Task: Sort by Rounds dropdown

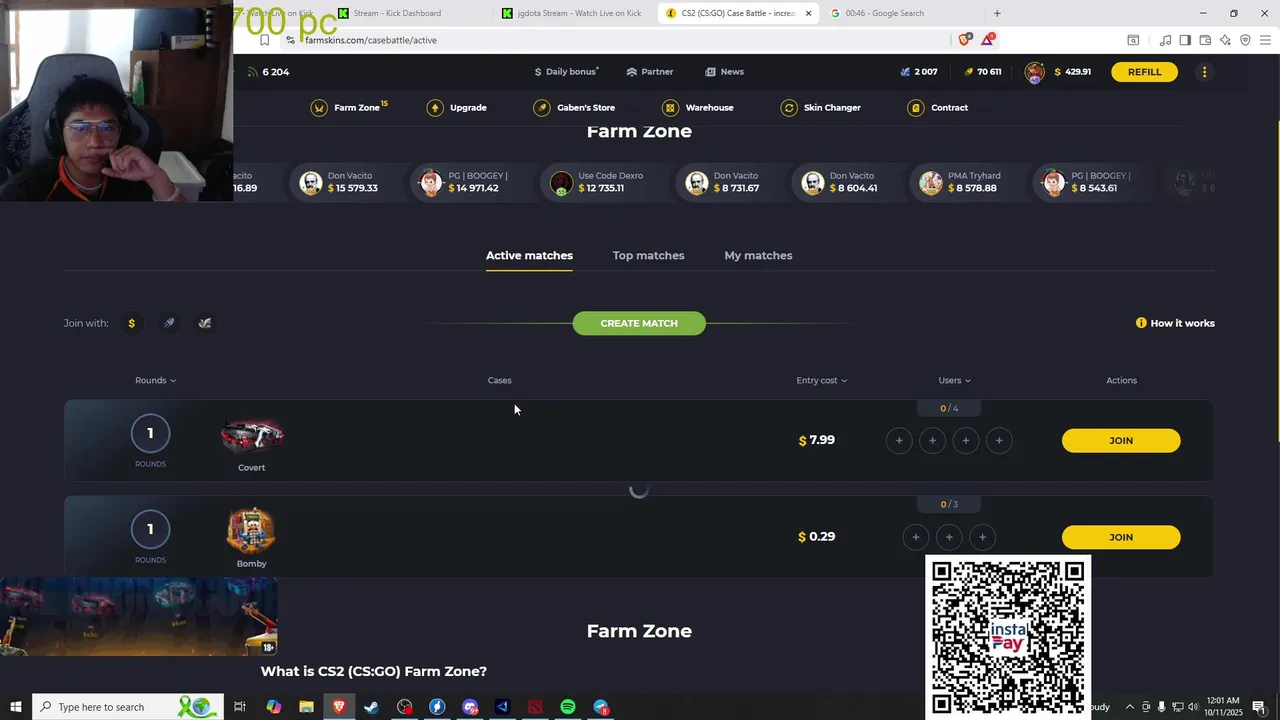Action: pos(156,380)
